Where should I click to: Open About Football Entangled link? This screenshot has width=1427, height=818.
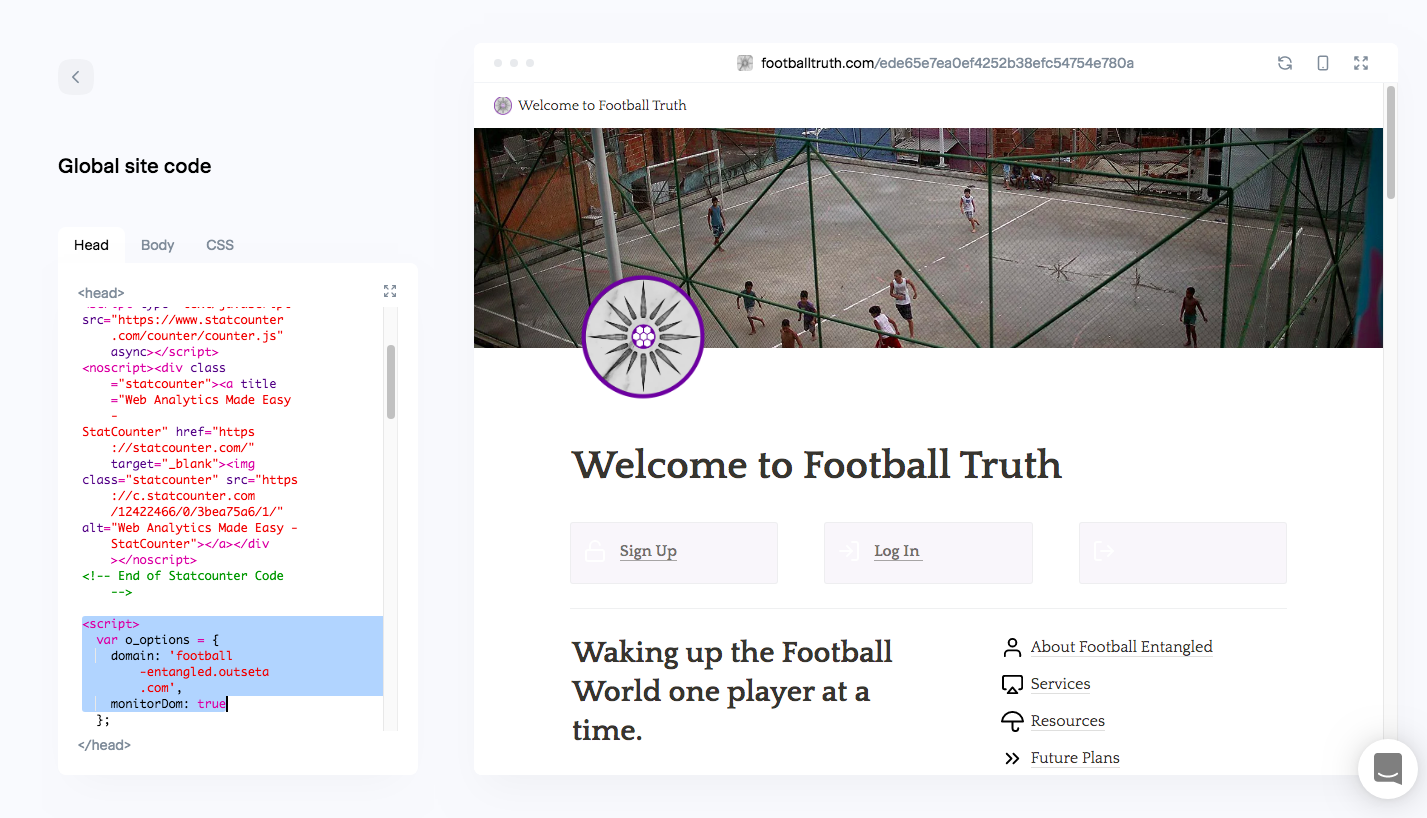(1121, 647)
